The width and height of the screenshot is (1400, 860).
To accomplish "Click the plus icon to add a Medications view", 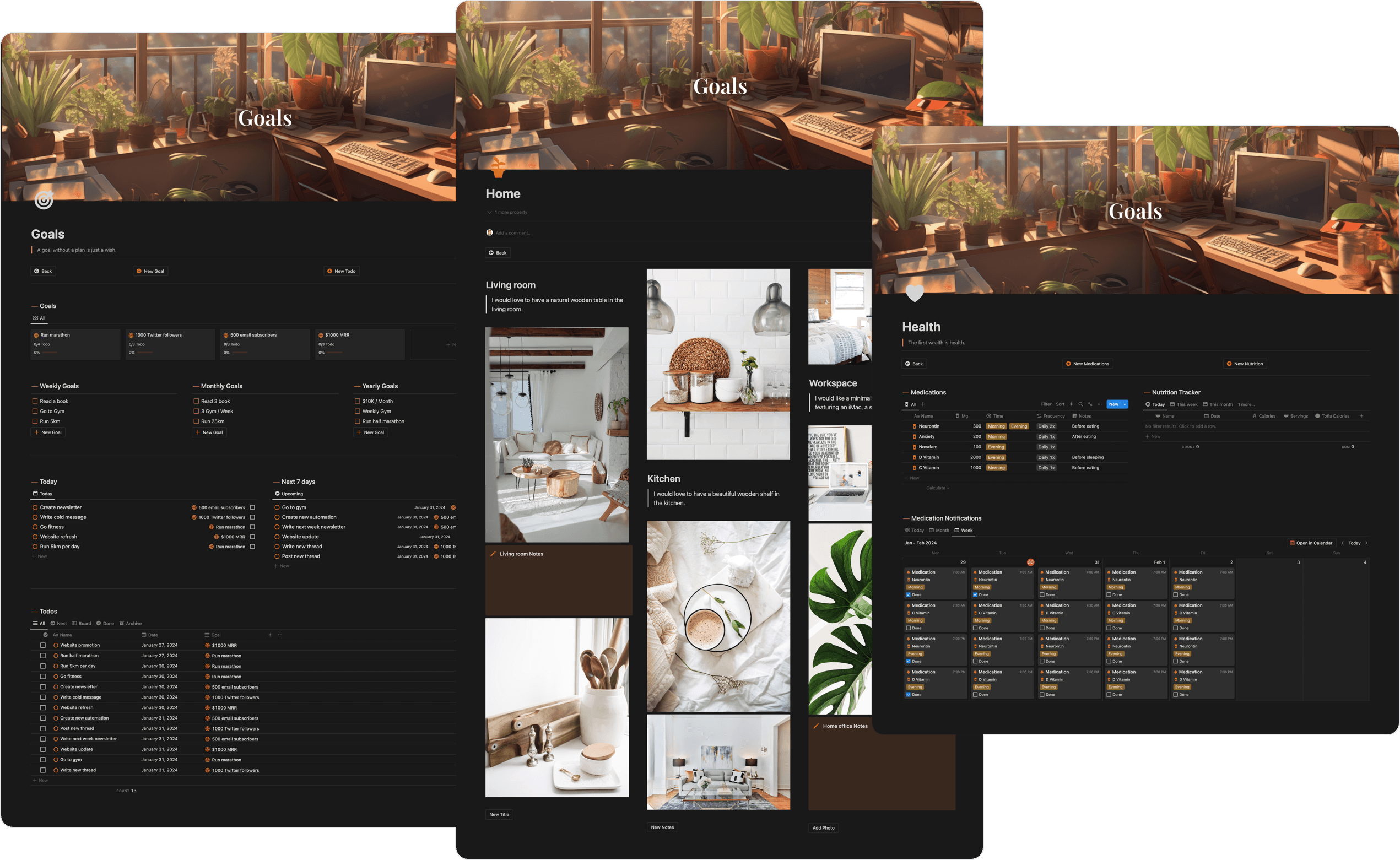I will [923, 404].
